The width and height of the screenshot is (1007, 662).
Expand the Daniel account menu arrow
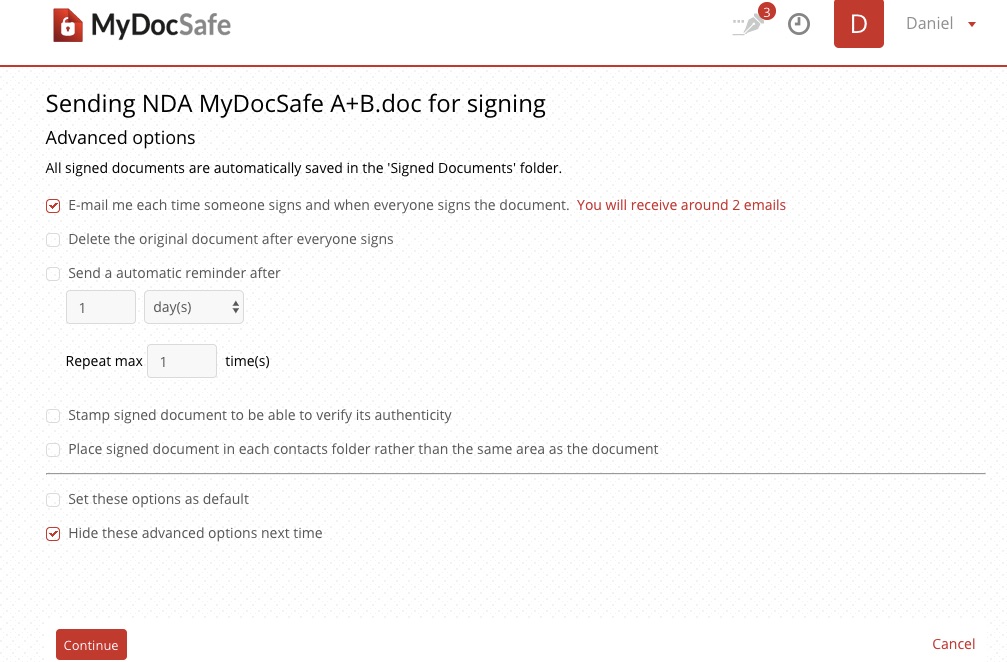point(972,25)
